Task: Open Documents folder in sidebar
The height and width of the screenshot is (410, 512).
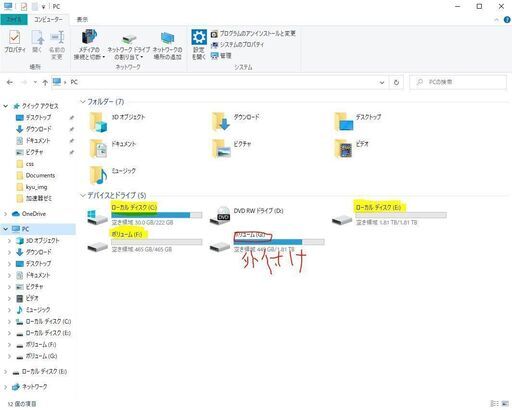Action: pyautogui.click(x=36, y=175)
